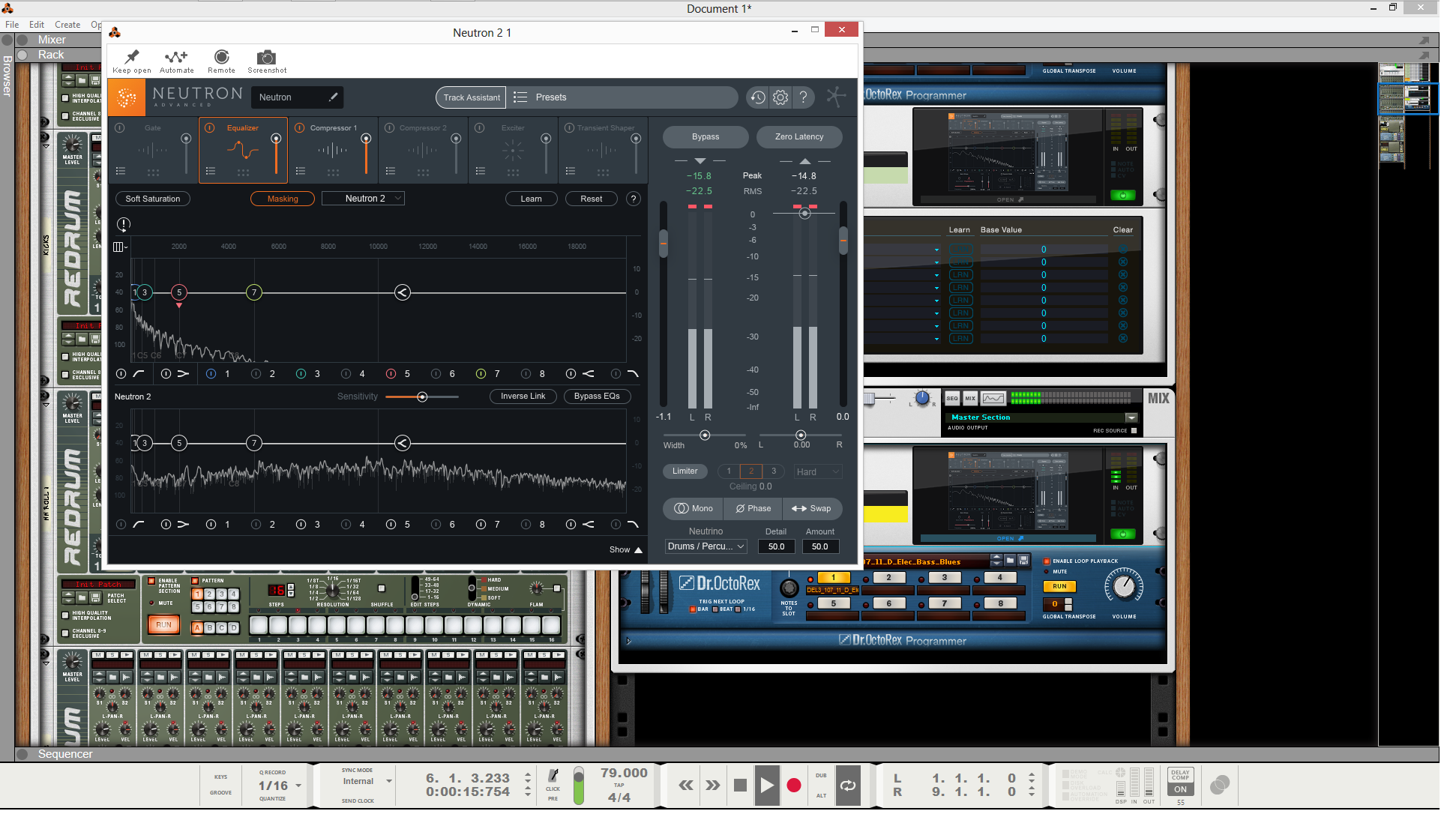1456x823 pixels.
Task: Select EQ node 7 in top graph
Action: (x=254, y=292)
